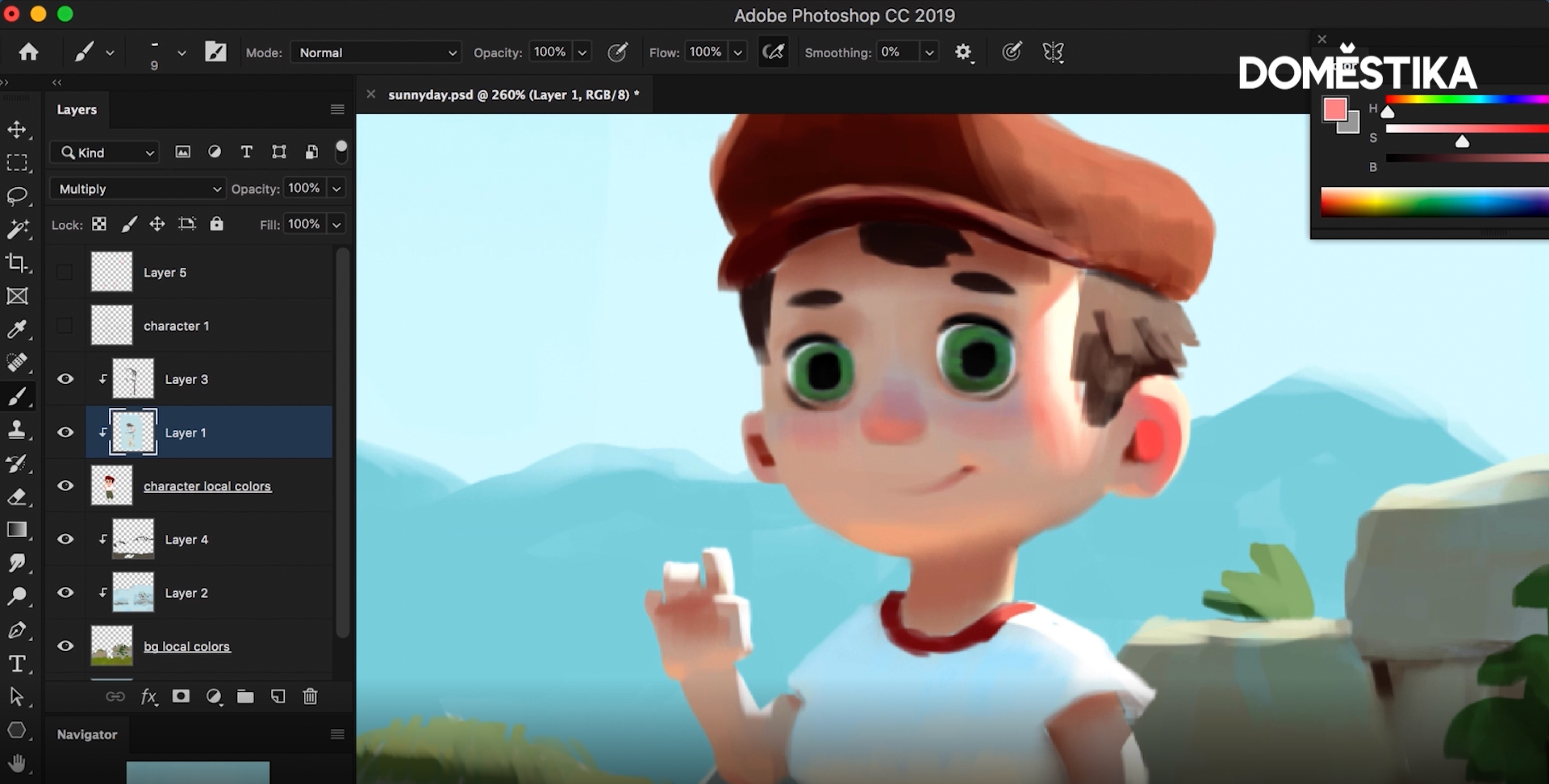Switch to the Navigator tab
The image size is (1549, 784).
coord(87,734)
